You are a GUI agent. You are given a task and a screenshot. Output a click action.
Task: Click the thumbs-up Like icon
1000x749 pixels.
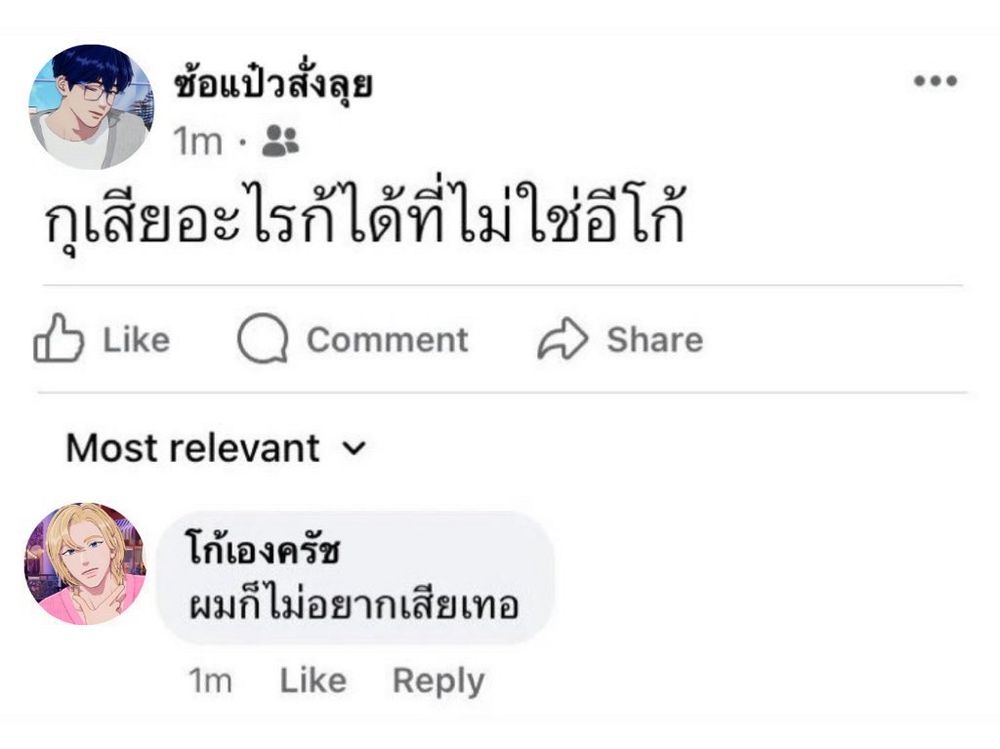click(x=58, y=339)
